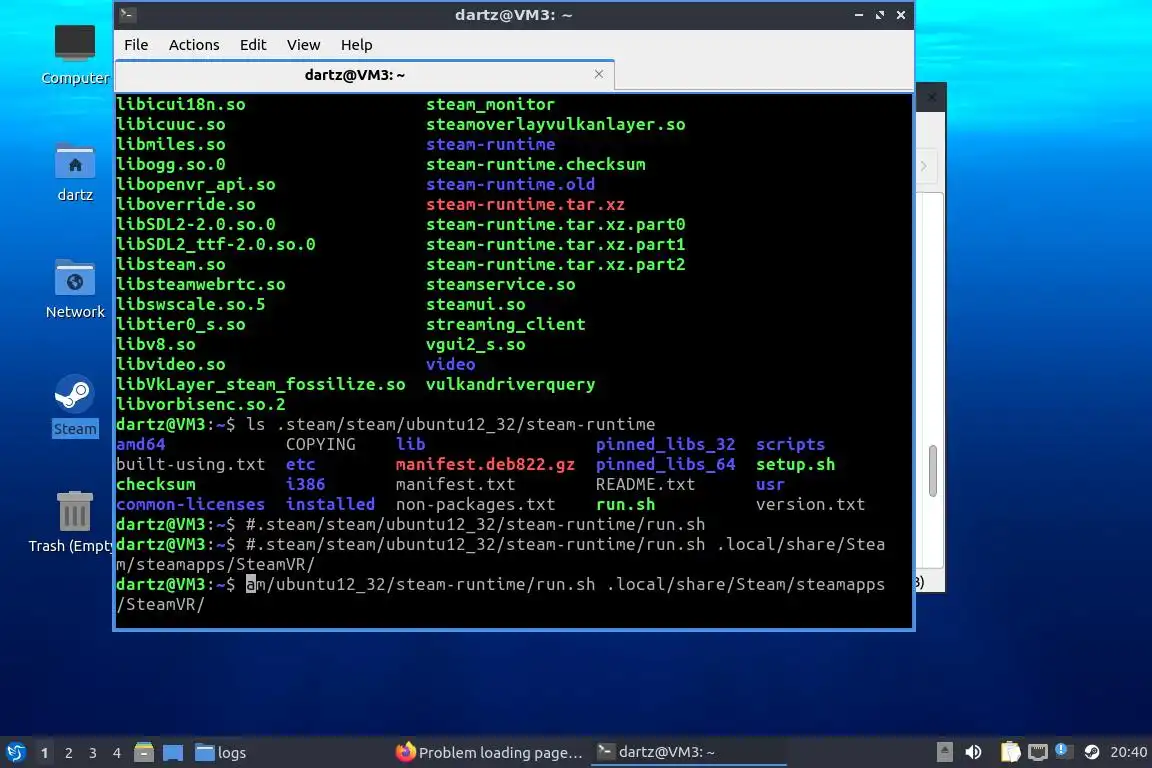Click the manifest.deb822.gz filename
This screenshot has width=1152, height=768.
tap(485, 464)
